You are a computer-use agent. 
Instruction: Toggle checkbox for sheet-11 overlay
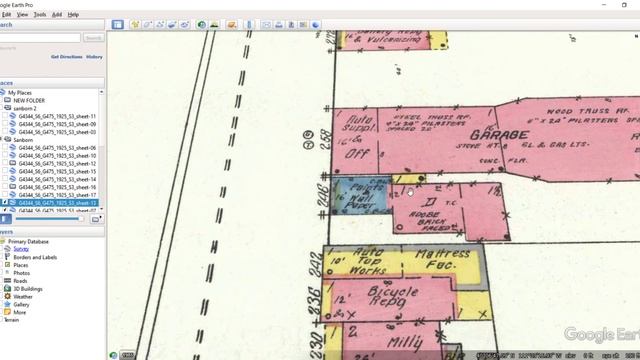click(5, 116)
